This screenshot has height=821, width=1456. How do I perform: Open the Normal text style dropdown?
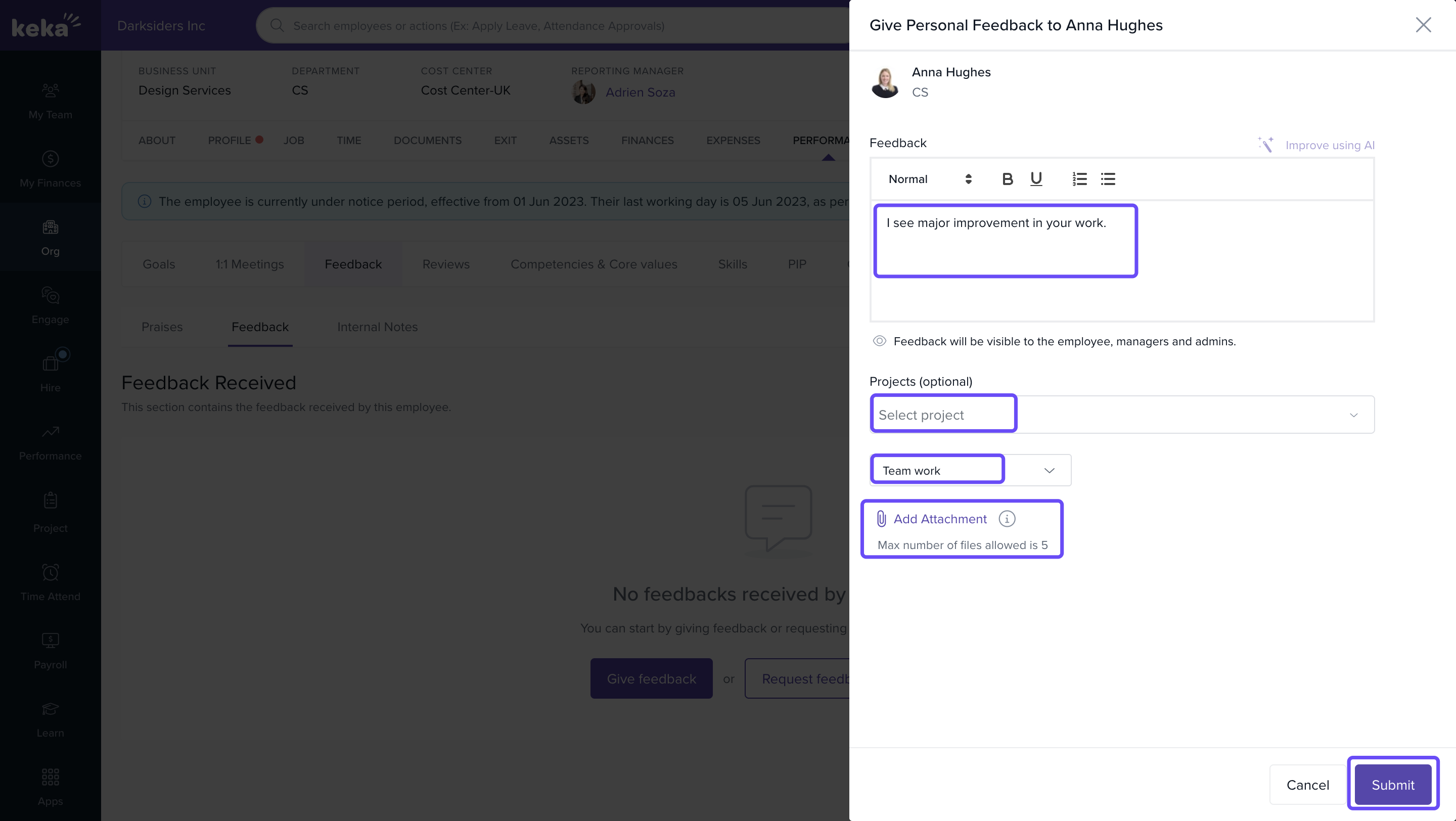tap(929, 179)
